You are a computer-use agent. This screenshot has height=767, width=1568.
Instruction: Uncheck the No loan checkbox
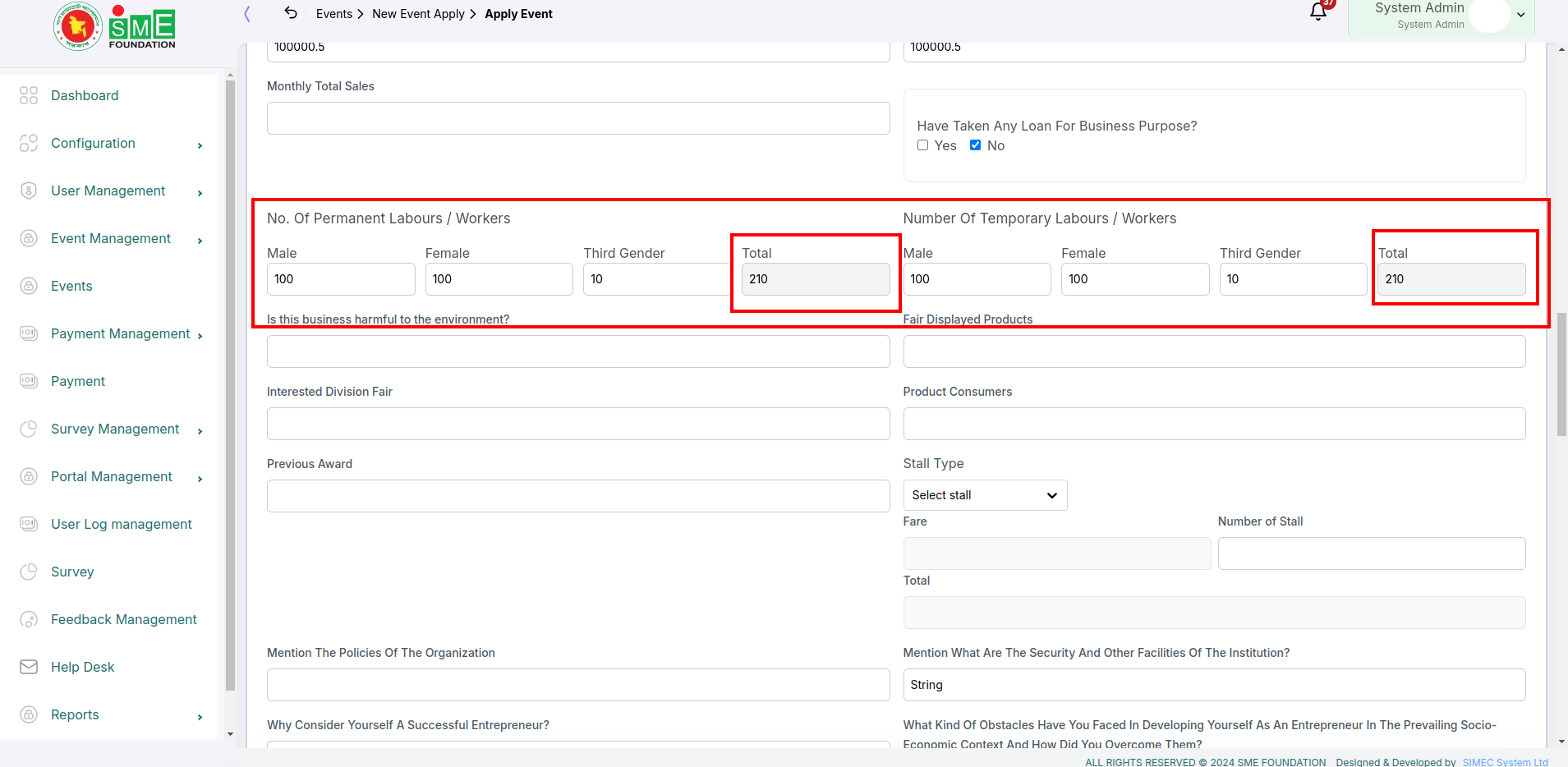click(976, 145)
